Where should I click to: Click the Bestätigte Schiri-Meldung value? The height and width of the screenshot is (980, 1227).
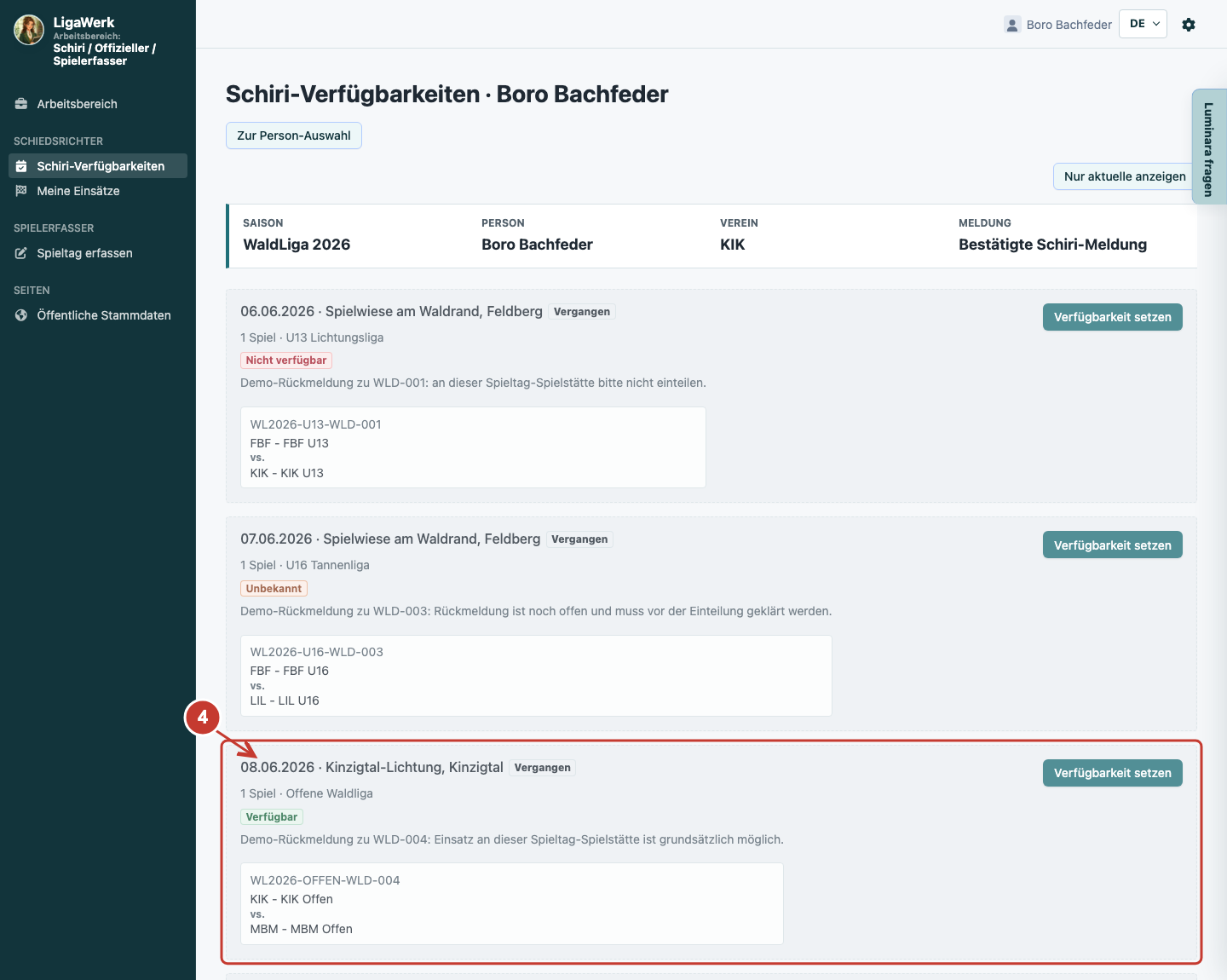[x=1052, y=245]
